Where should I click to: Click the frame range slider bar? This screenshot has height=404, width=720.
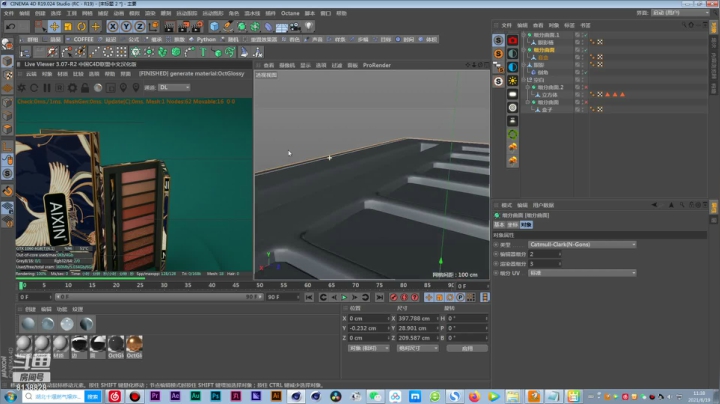pyautogui.click(x=159, y=297)
